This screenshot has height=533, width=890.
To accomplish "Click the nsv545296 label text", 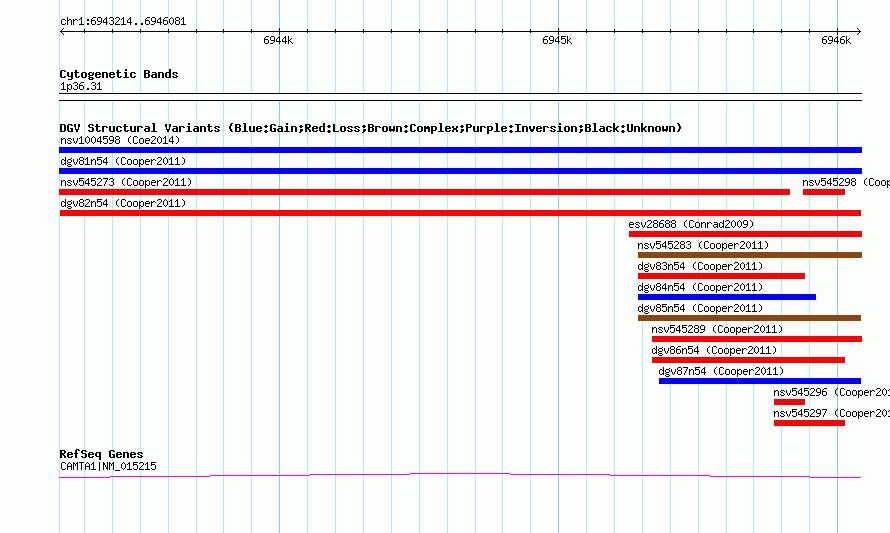I will (x=832, y=392).
